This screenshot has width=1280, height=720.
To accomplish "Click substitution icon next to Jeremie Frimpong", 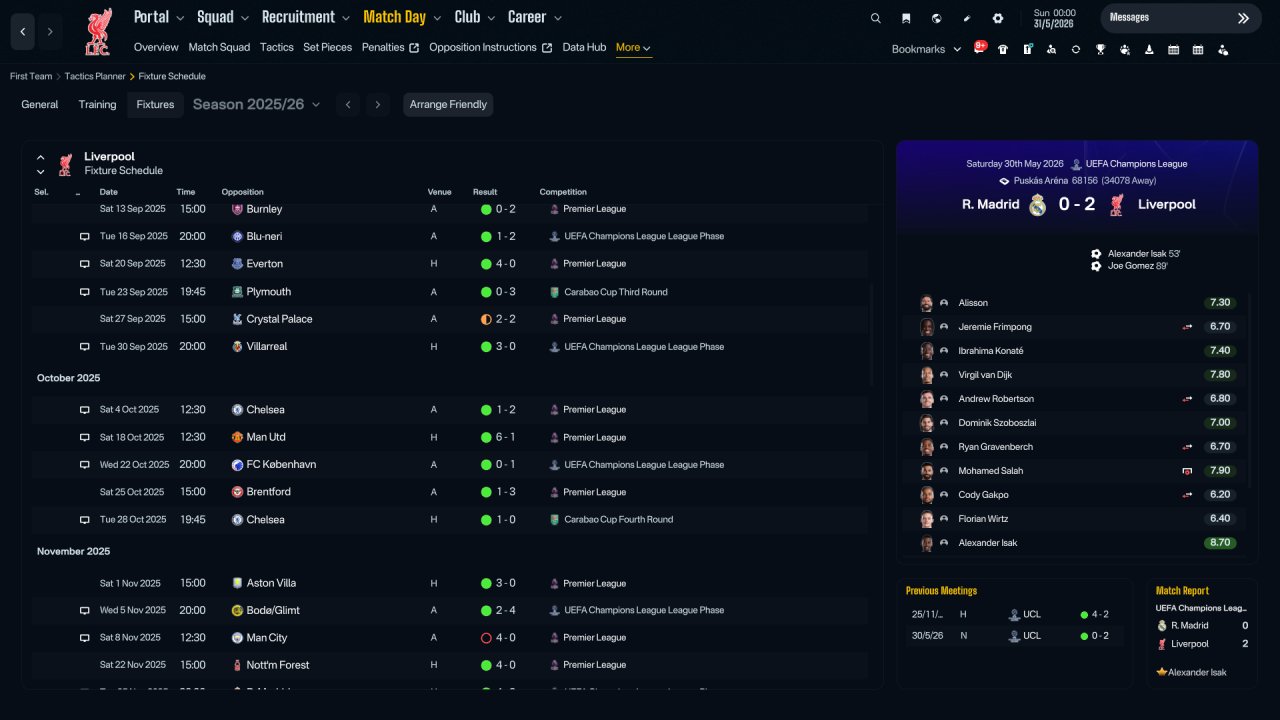I will click(1187, 327).
